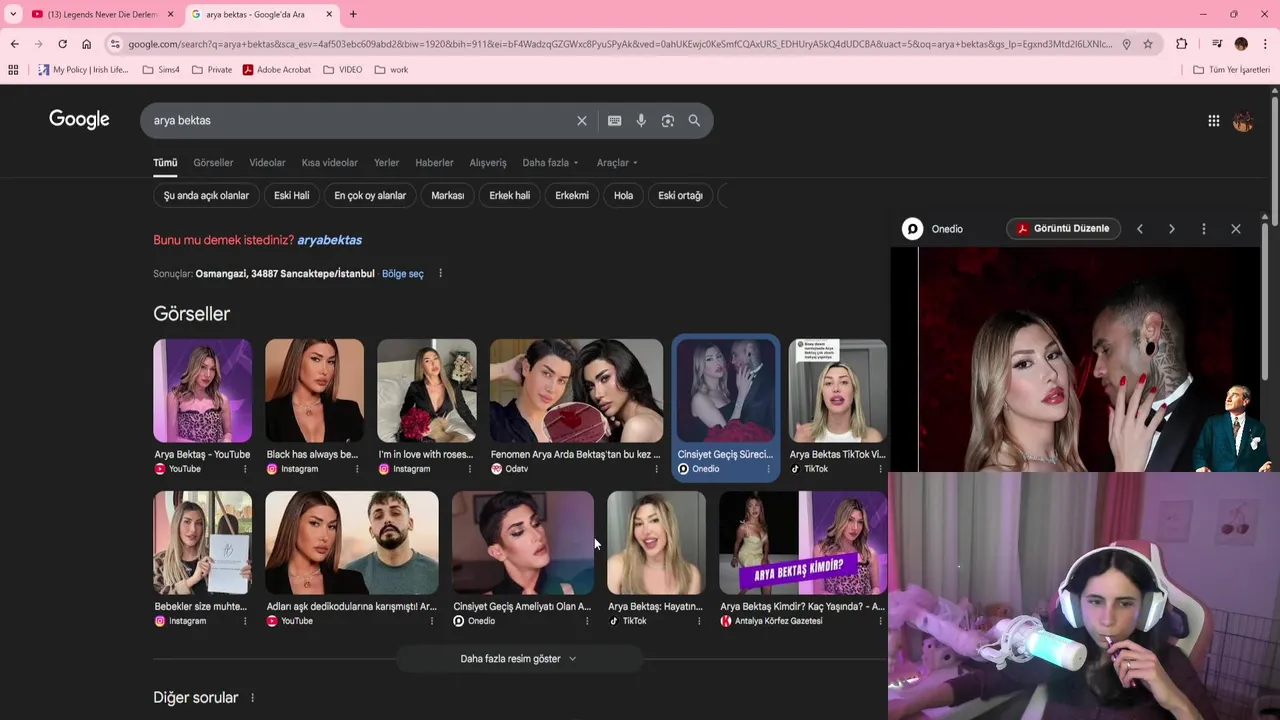Show previous image in preview panel
The height and width of the screenshot is (720, 1280).
(1139, 229)
